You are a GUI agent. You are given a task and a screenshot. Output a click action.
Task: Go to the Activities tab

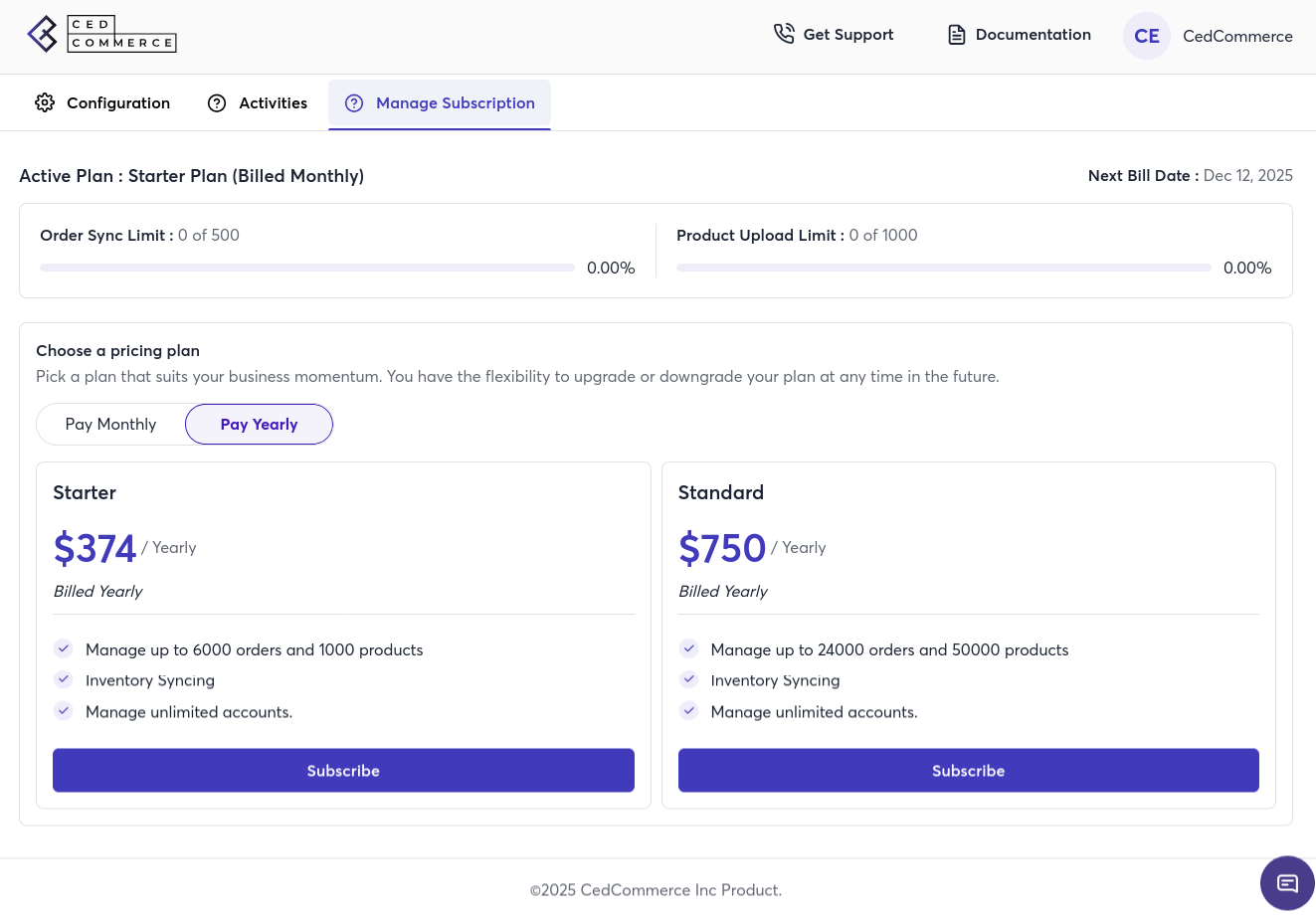click(273, 103)
